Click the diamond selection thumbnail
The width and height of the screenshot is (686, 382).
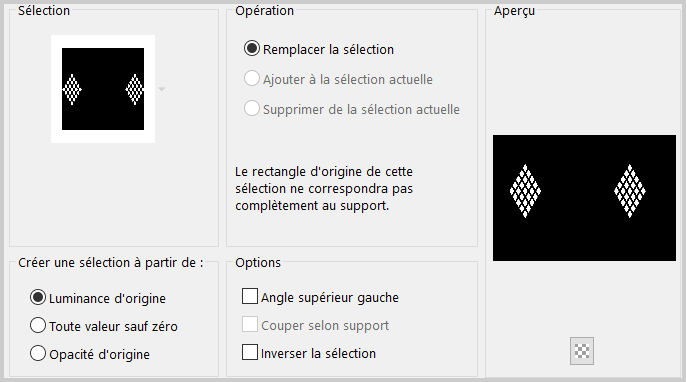point(103,89)
